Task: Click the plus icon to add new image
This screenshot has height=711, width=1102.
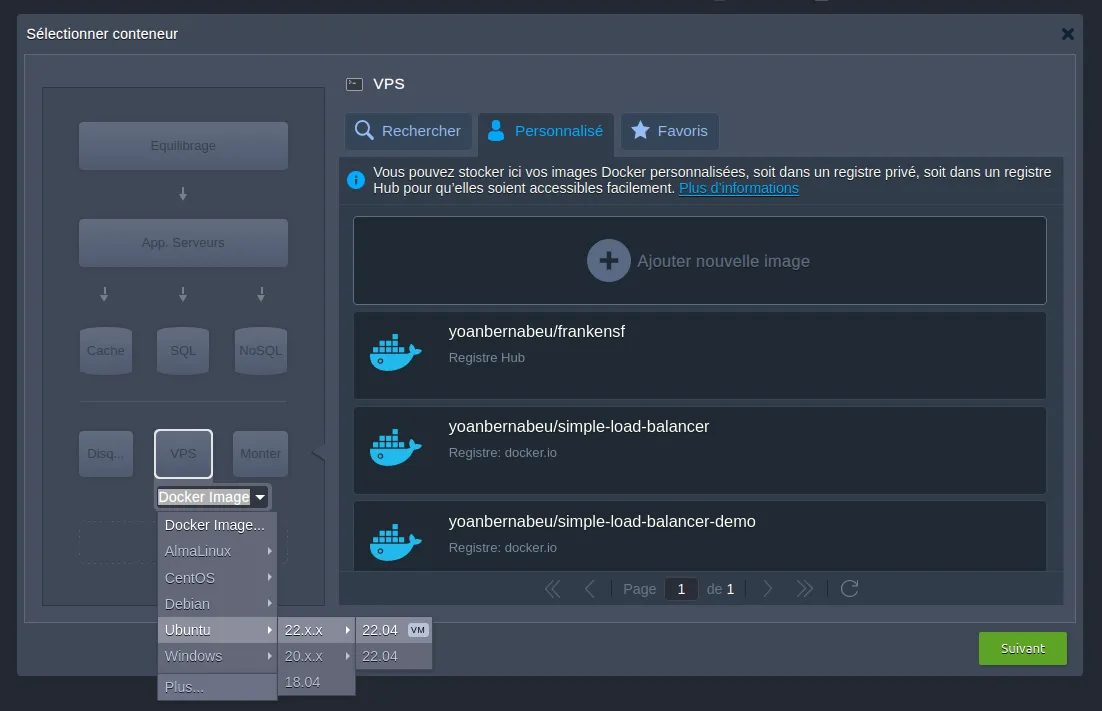Action: (608, 261)
